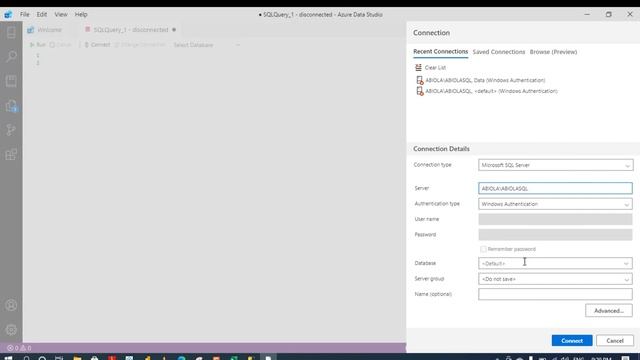Switch to the Browse (Preview) tab
The width and height of the screenshot is (640, 360).
553,52
